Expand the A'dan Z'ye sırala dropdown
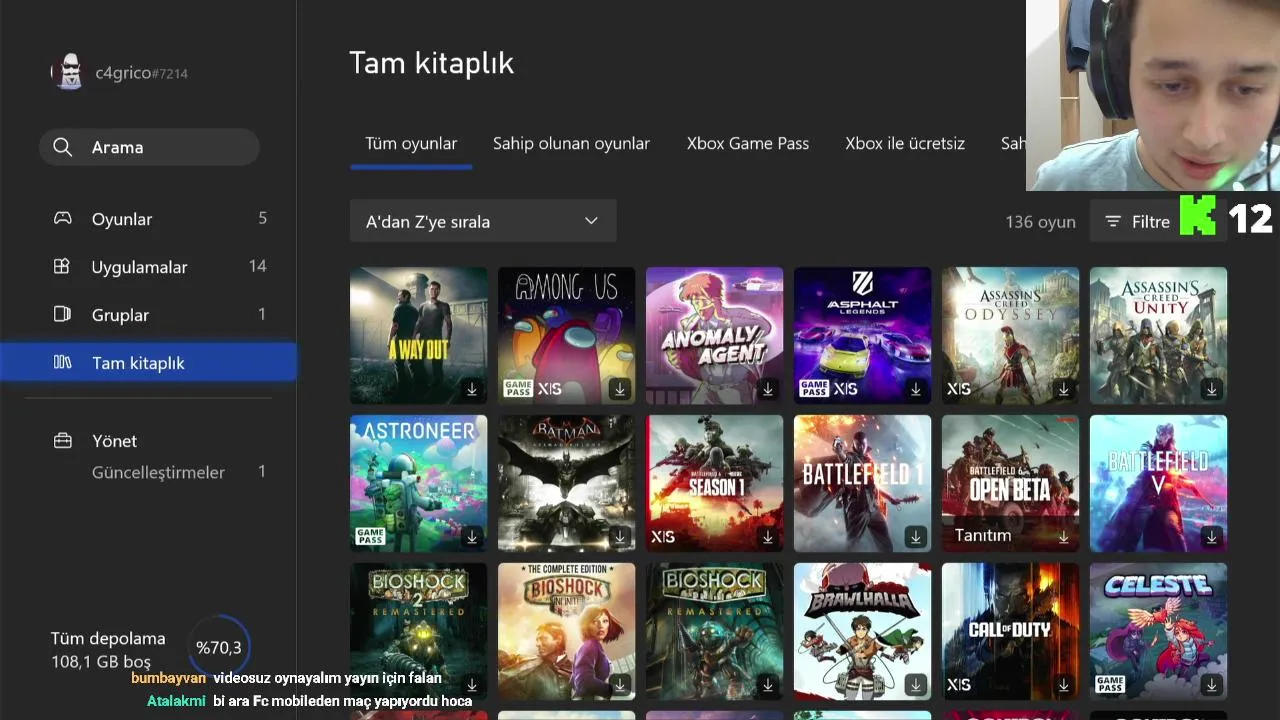1280x720 pixels. click(x=483, y=221)
